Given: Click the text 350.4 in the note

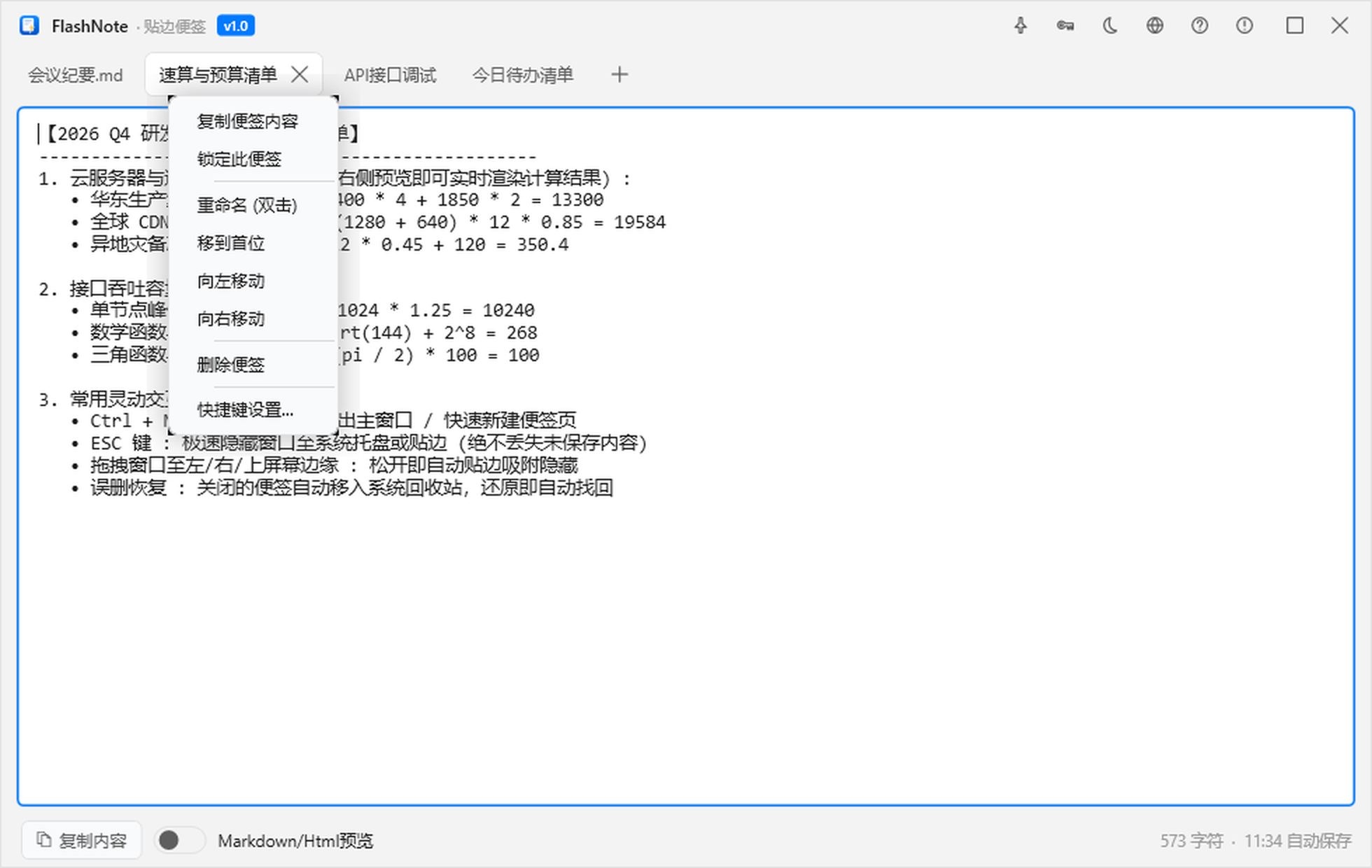Looking at the screenshot, I should coord(543,245).
